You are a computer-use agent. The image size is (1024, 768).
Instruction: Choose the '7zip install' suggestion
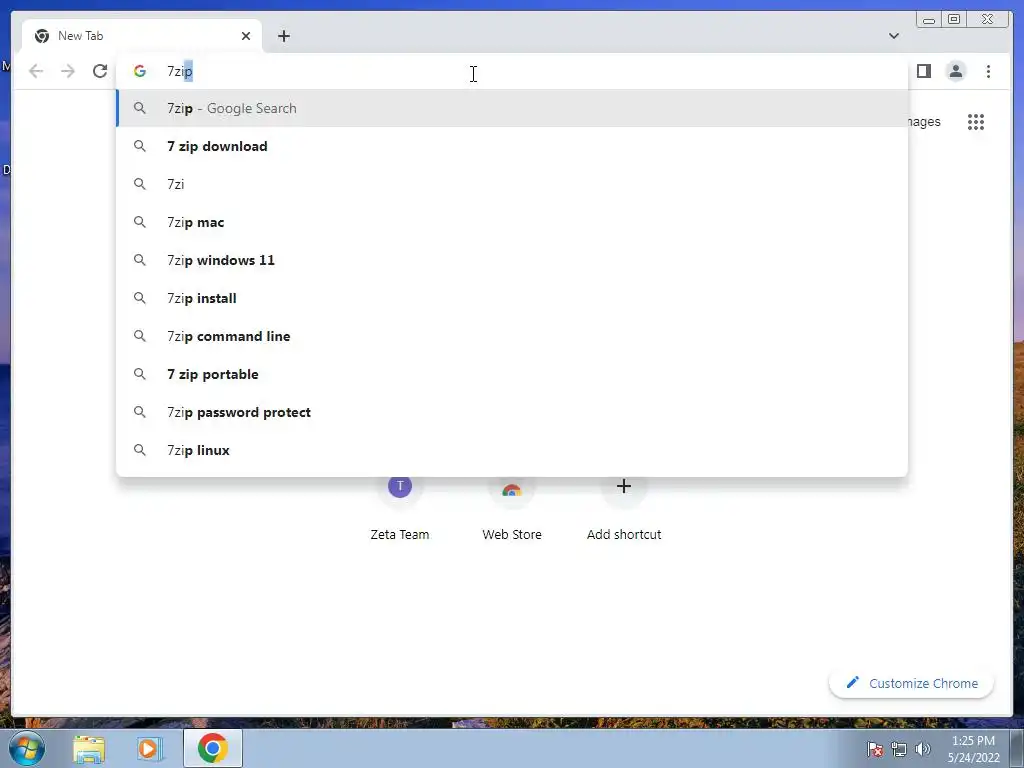click(512, 298)
